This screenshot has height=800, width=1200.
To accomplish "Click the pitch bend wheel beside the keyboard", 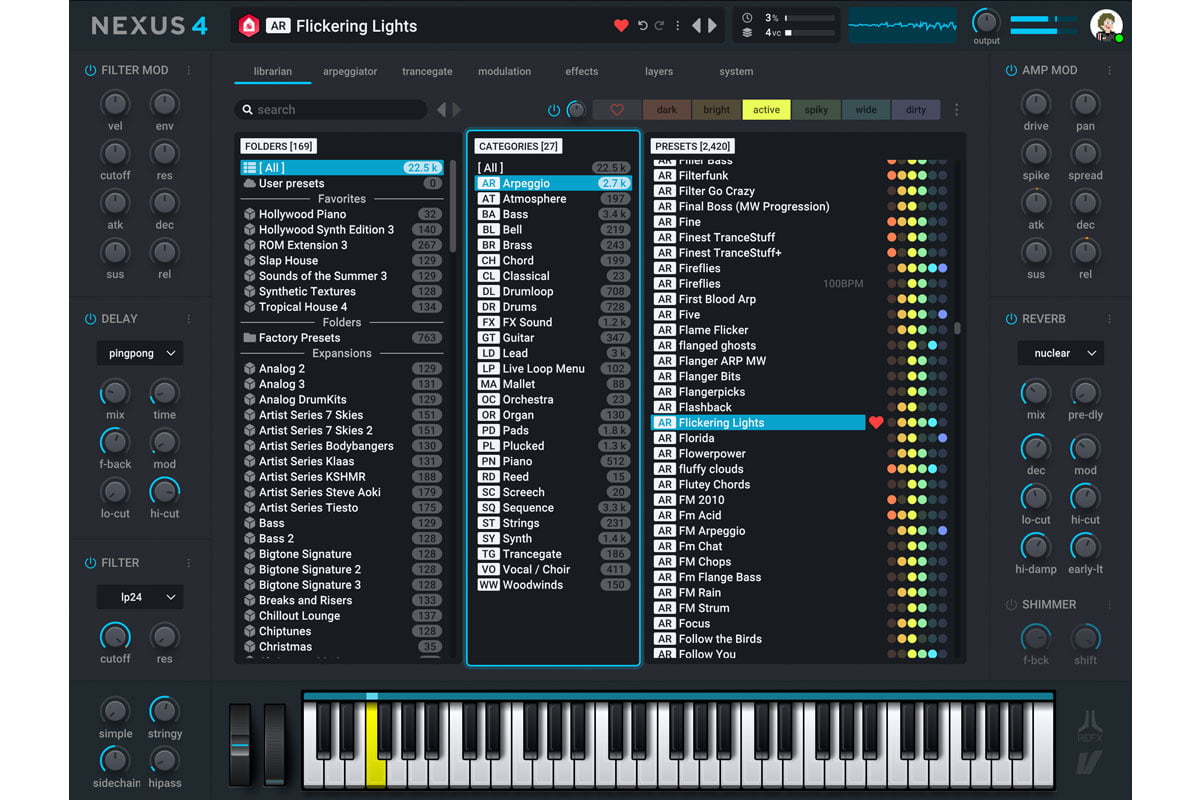I will point(241,745).
